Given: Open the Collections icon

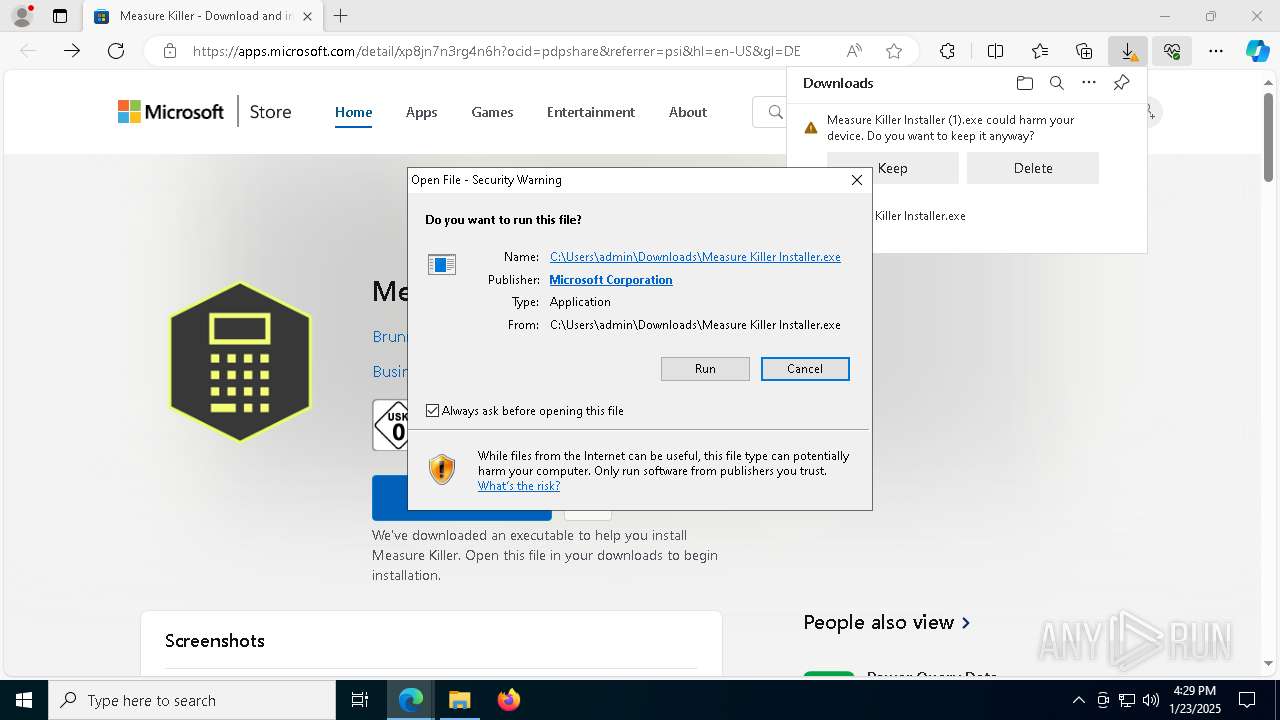Looking at the screenshot, I should pyautogui.click(x=1084, y=51).
